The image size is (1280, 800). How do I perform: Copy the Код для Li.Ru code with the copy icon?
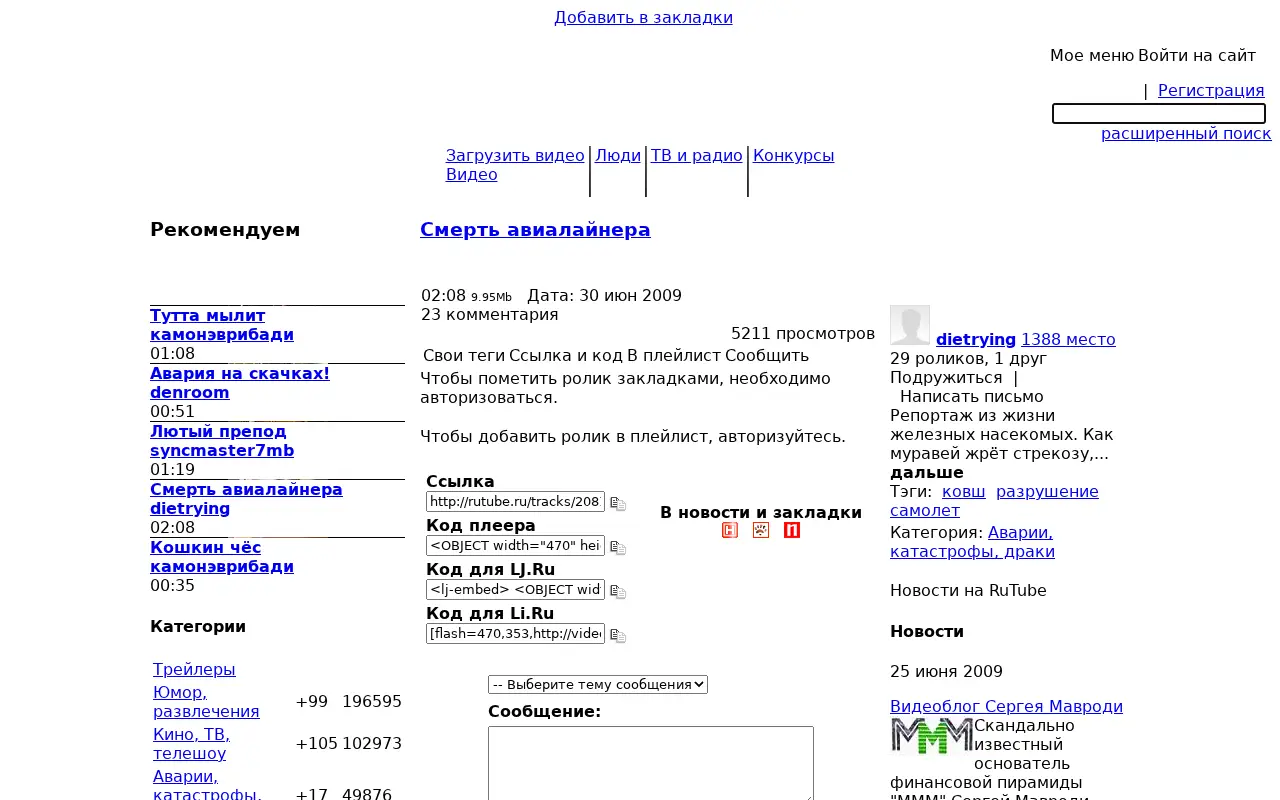point(618,636)
